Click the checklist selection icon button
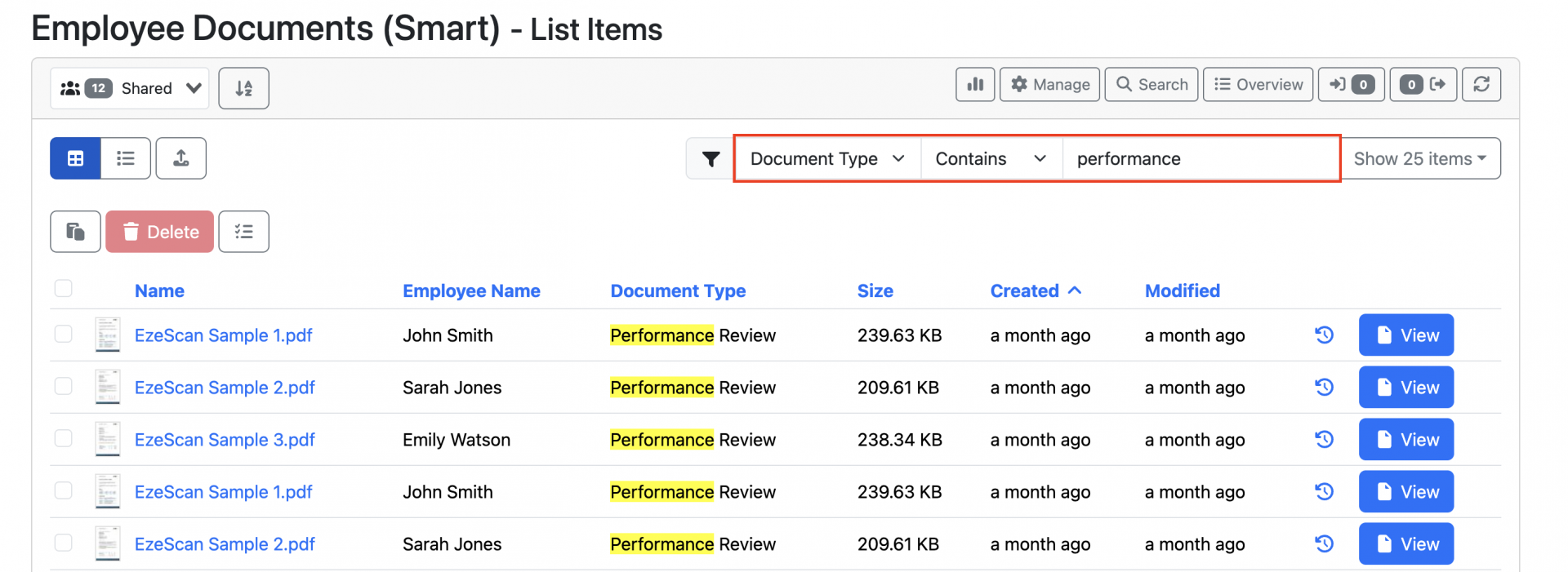Viewport: 1568px width, 572px height. pyautogui.click(x=243, y=232)
